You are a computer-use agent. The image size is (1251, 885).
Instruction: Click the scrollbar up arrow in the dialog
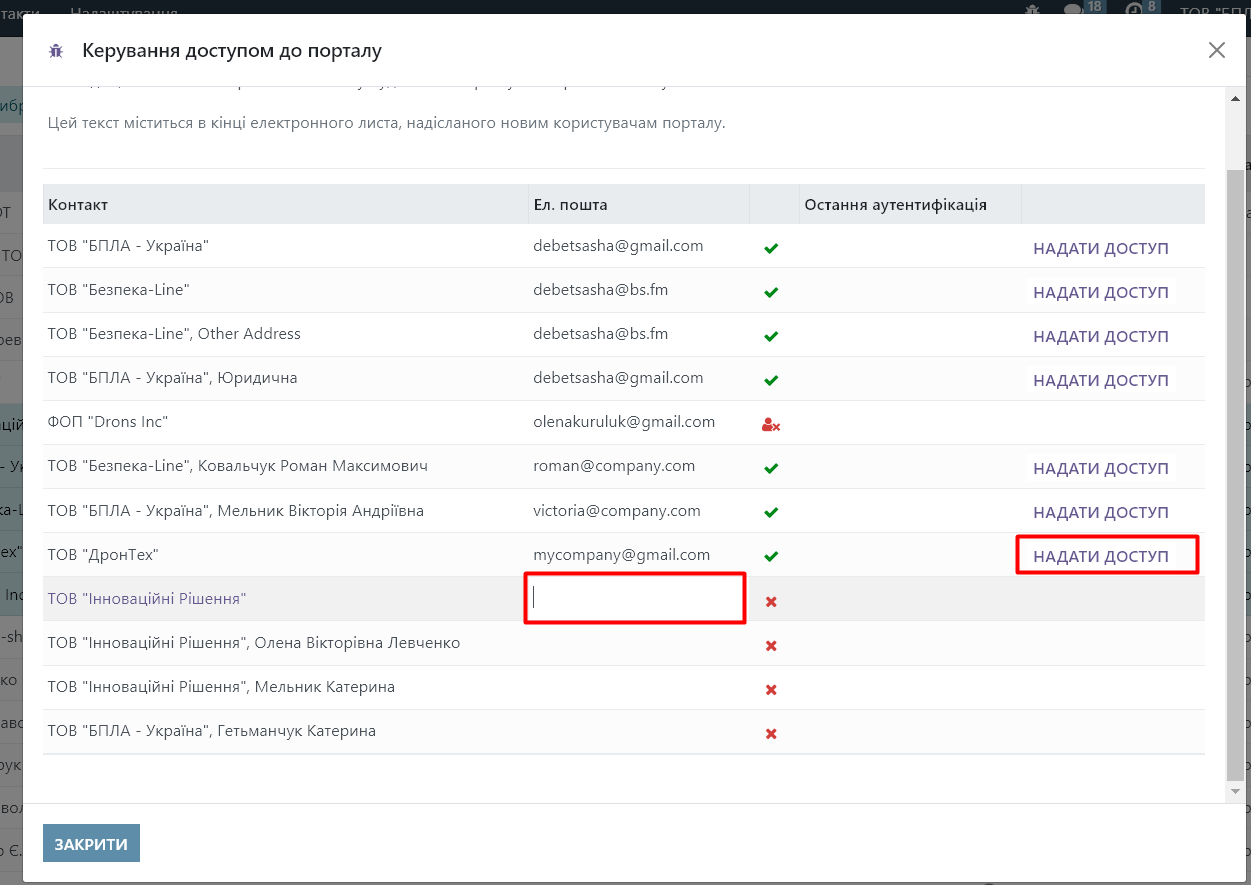pos(1236,96)
